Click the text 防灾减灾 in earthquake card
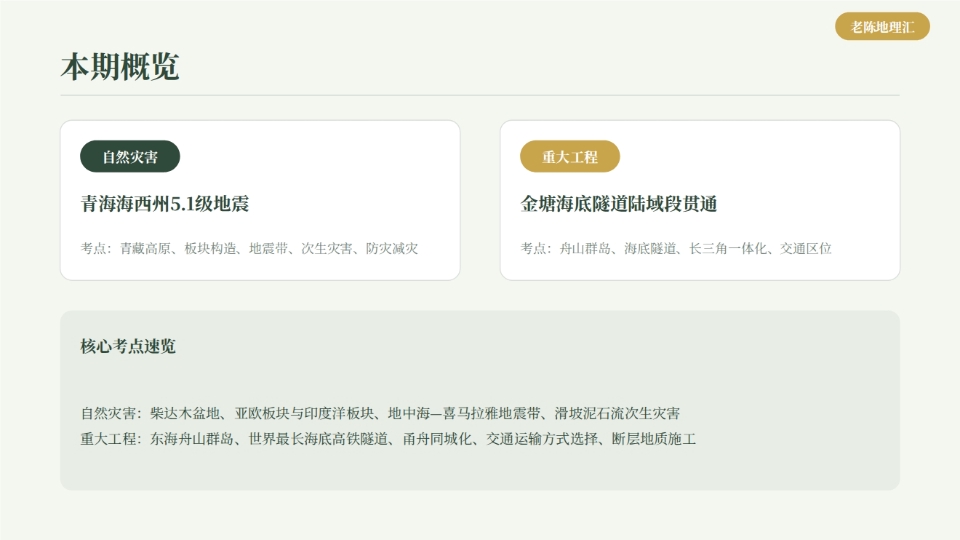Image resolution: width=960 pixels, height=540 pixels. coord(392,249)
